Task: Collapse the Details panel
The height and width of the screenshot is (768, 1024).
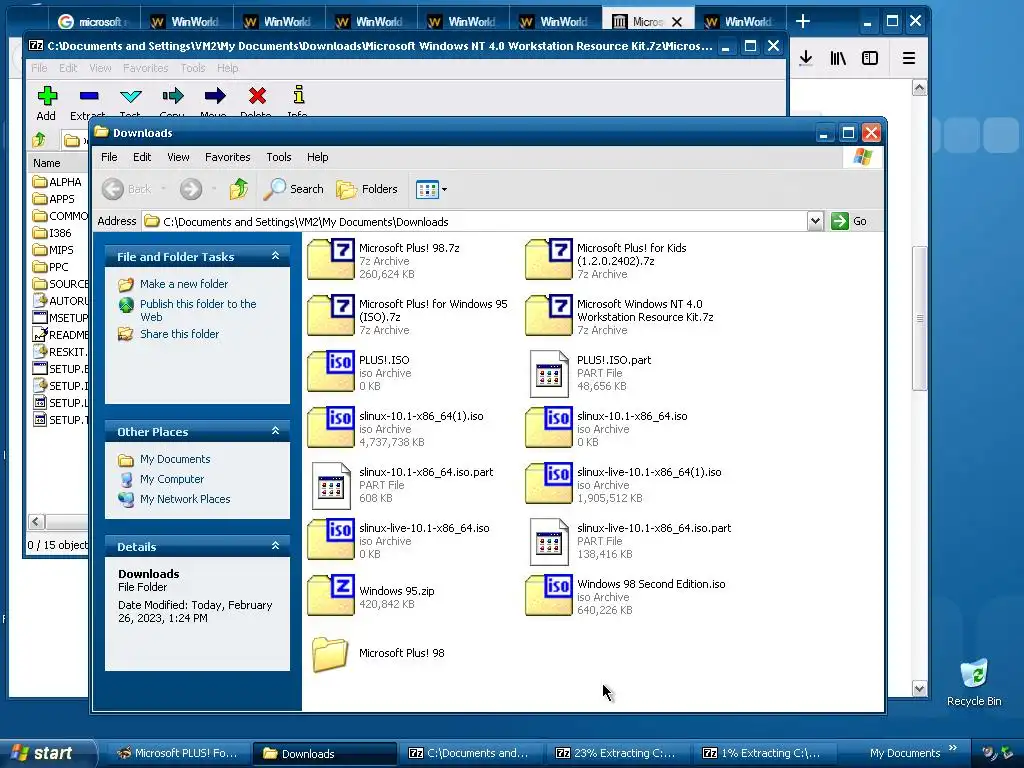Action: (x=276, y=546)
